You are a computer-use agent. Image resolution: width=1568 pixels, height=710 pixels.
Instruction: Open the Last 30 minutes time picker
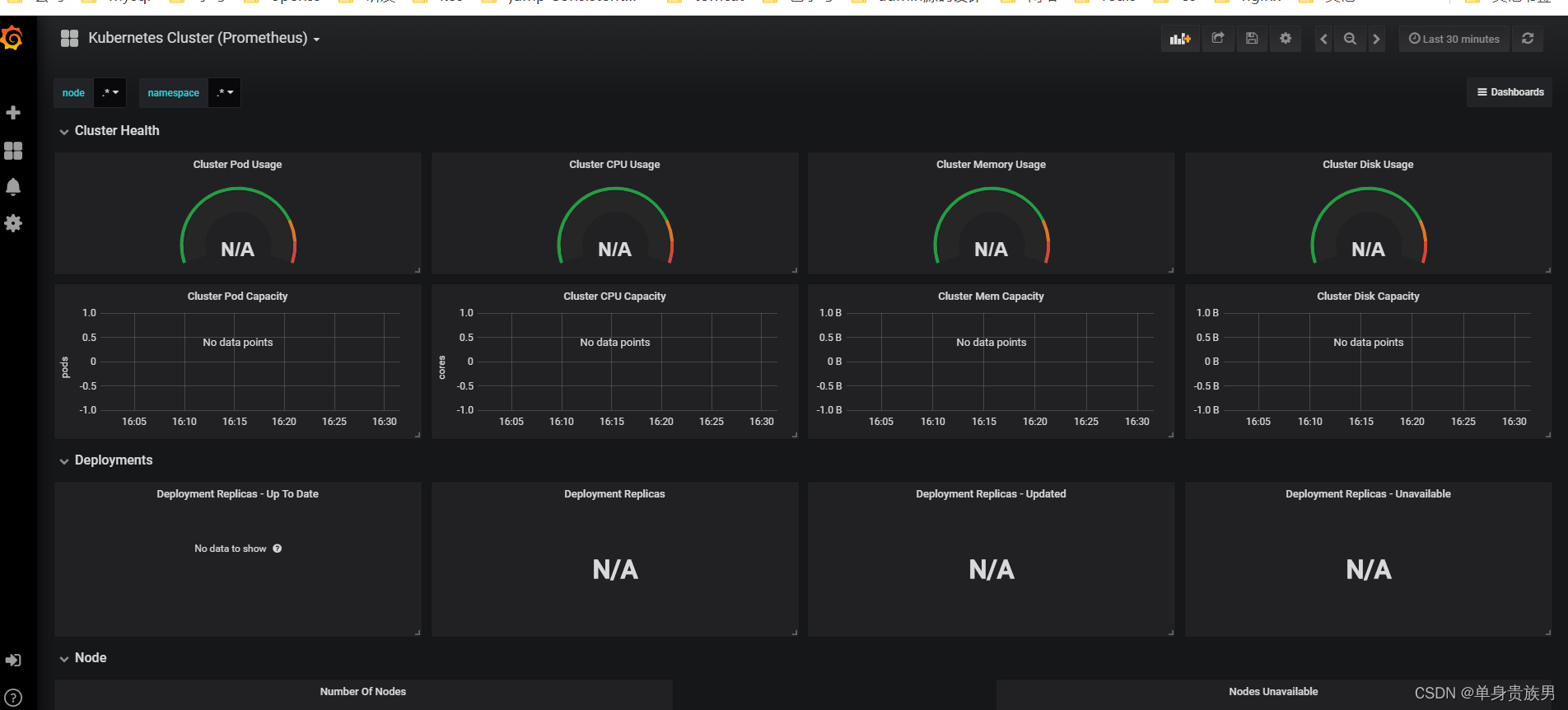pyautogui.click(x=1454, y=39)
